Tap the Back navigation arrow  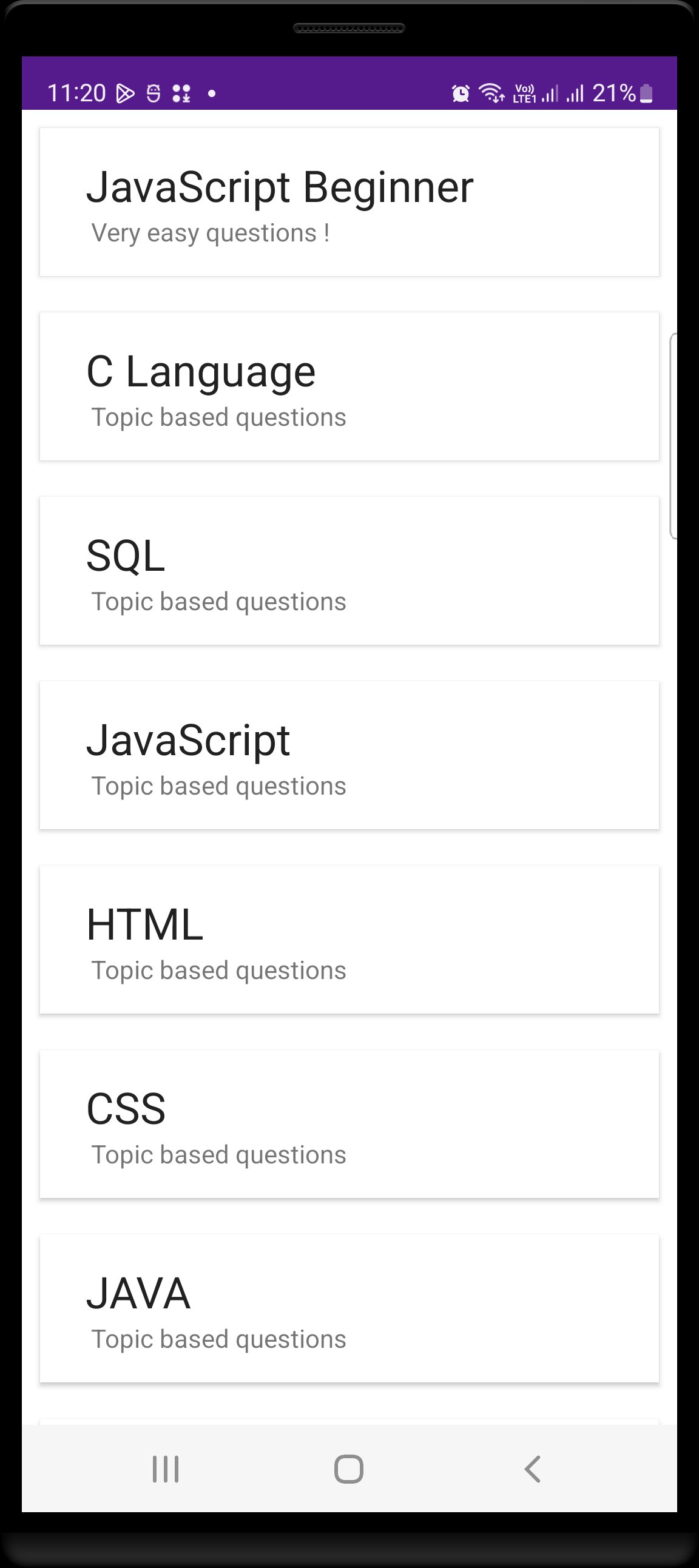pos(533,1469)
